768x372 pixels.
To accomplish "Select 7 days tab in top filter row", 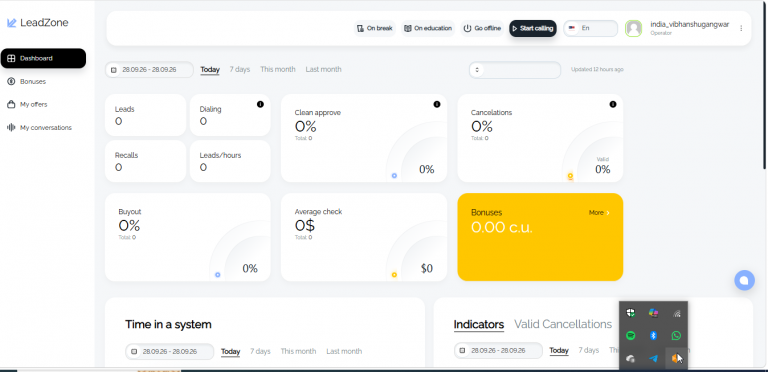I will click(x=240, y=70).
